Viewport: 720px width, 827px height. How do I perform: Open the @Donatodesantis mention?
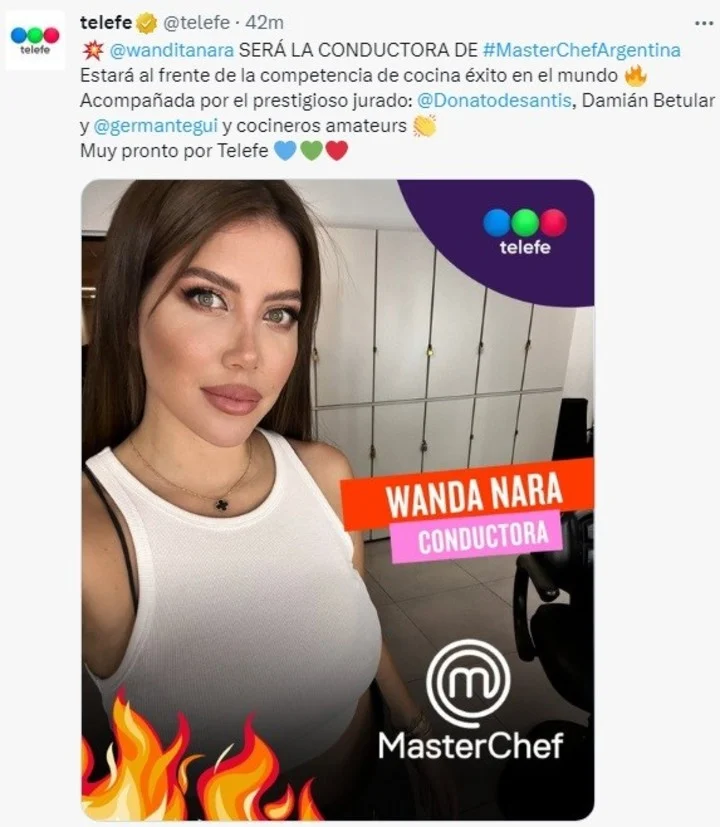(494, 100)
